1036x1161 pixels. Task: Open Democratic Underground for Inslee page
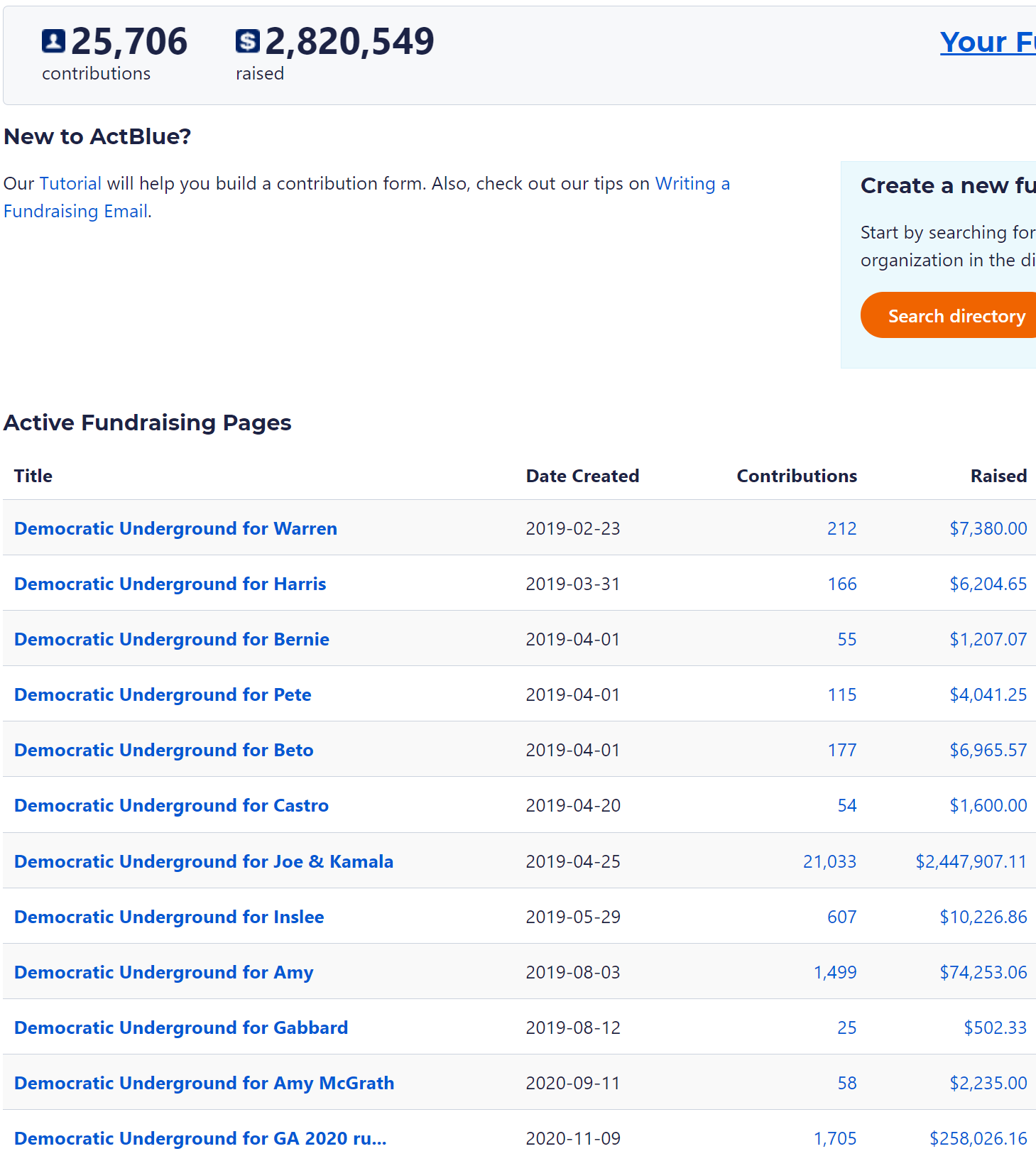tap(169, 917)
